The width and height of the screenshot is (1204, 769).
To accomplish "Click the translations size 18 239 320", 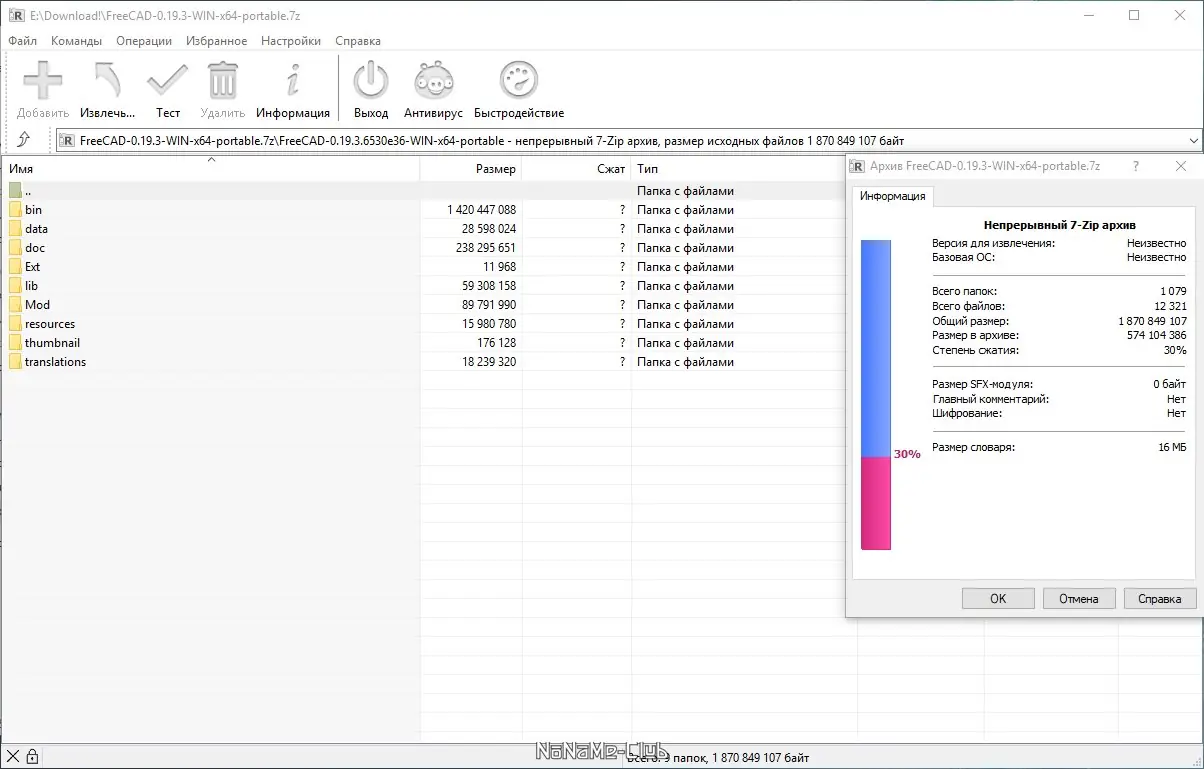I will coord(489,362).
